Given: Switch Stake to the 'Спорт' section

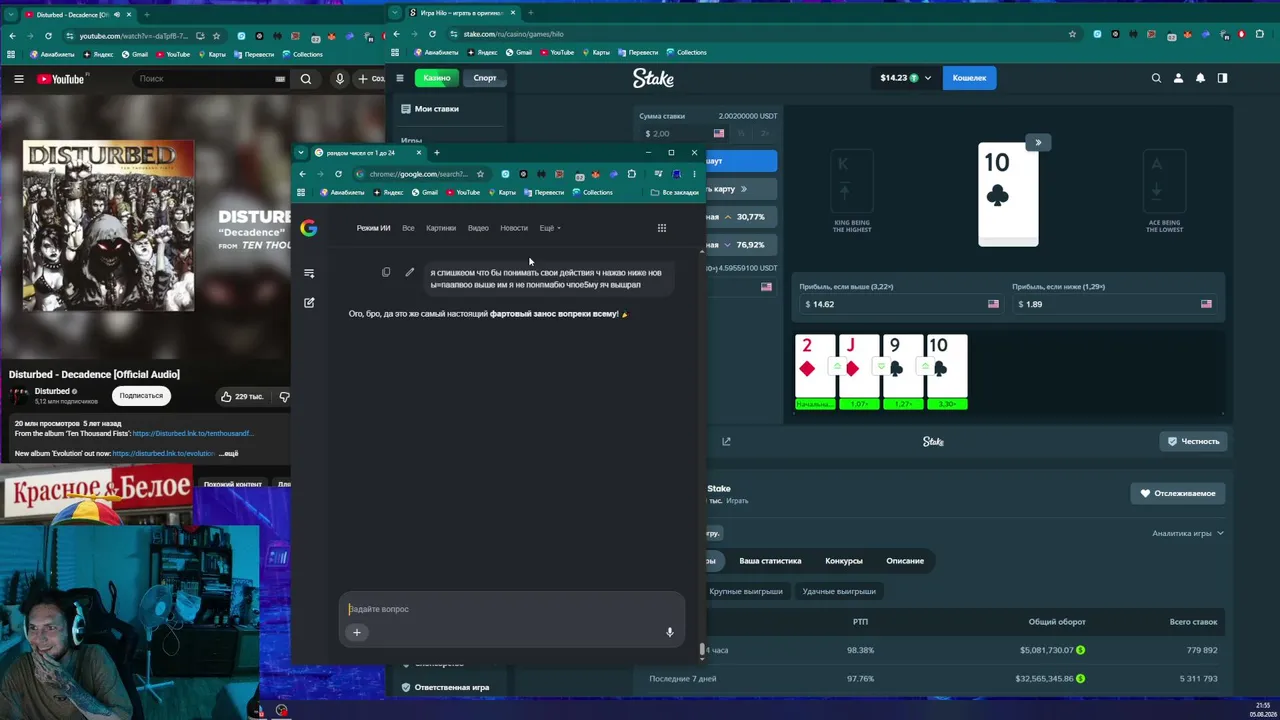Looking at the screenshot, I should tap(485, 78).
